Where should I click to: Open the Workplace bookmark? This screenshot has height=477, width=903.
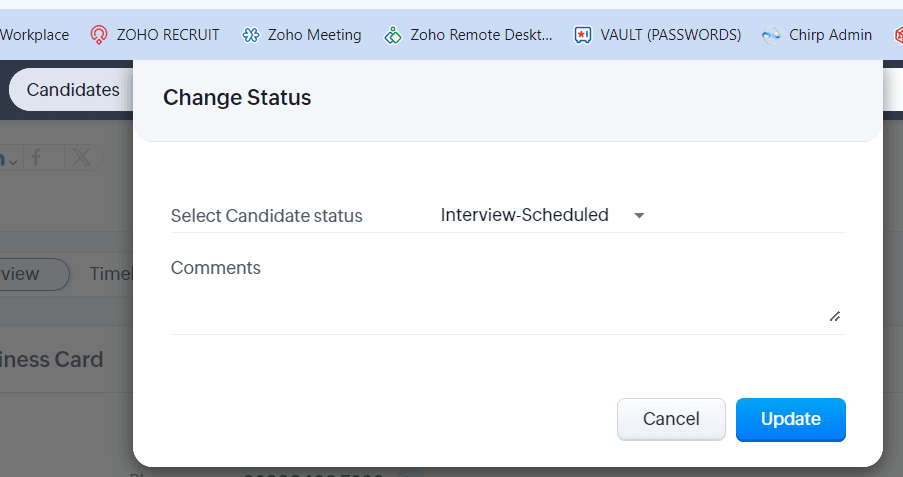[x=34, y=35]
